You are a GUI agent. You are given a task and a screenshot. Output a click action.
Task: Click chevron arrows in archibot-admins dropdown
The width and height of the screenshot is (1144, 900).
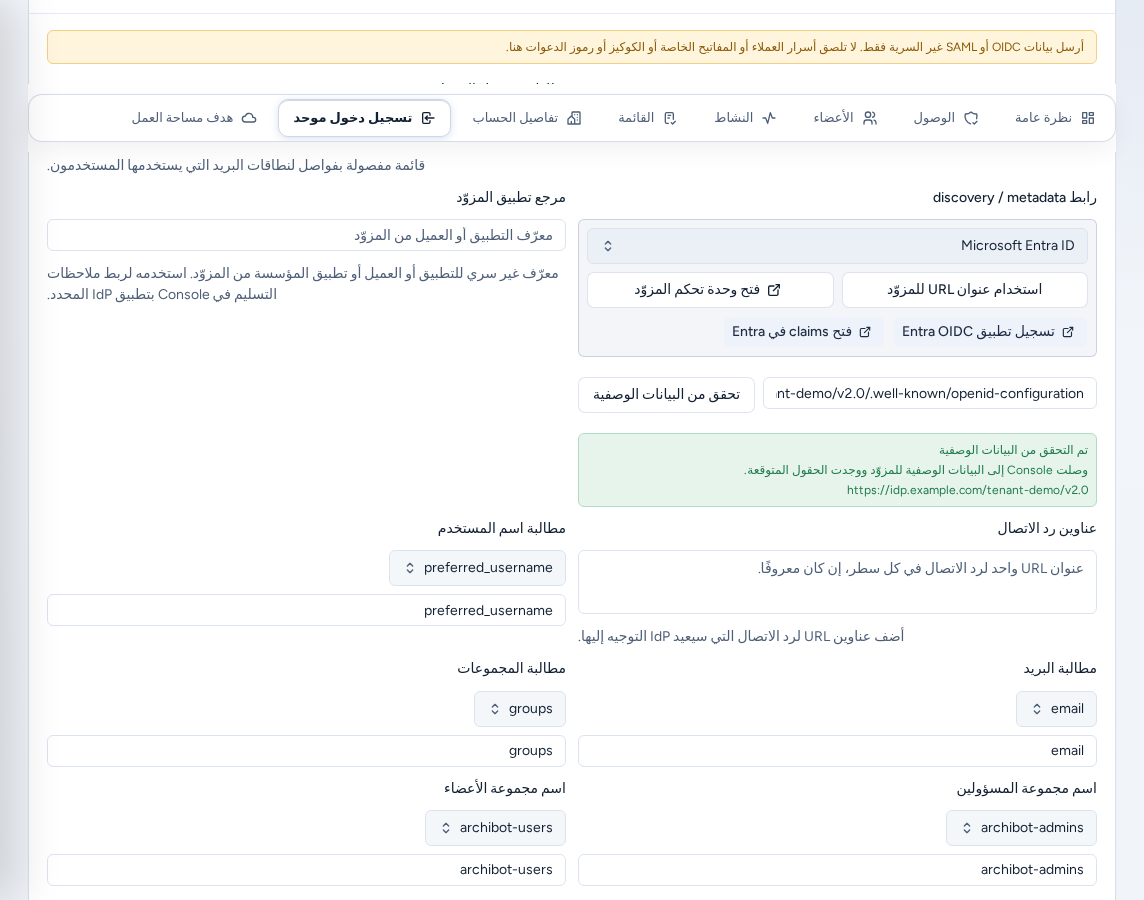(x=967, y=828)
